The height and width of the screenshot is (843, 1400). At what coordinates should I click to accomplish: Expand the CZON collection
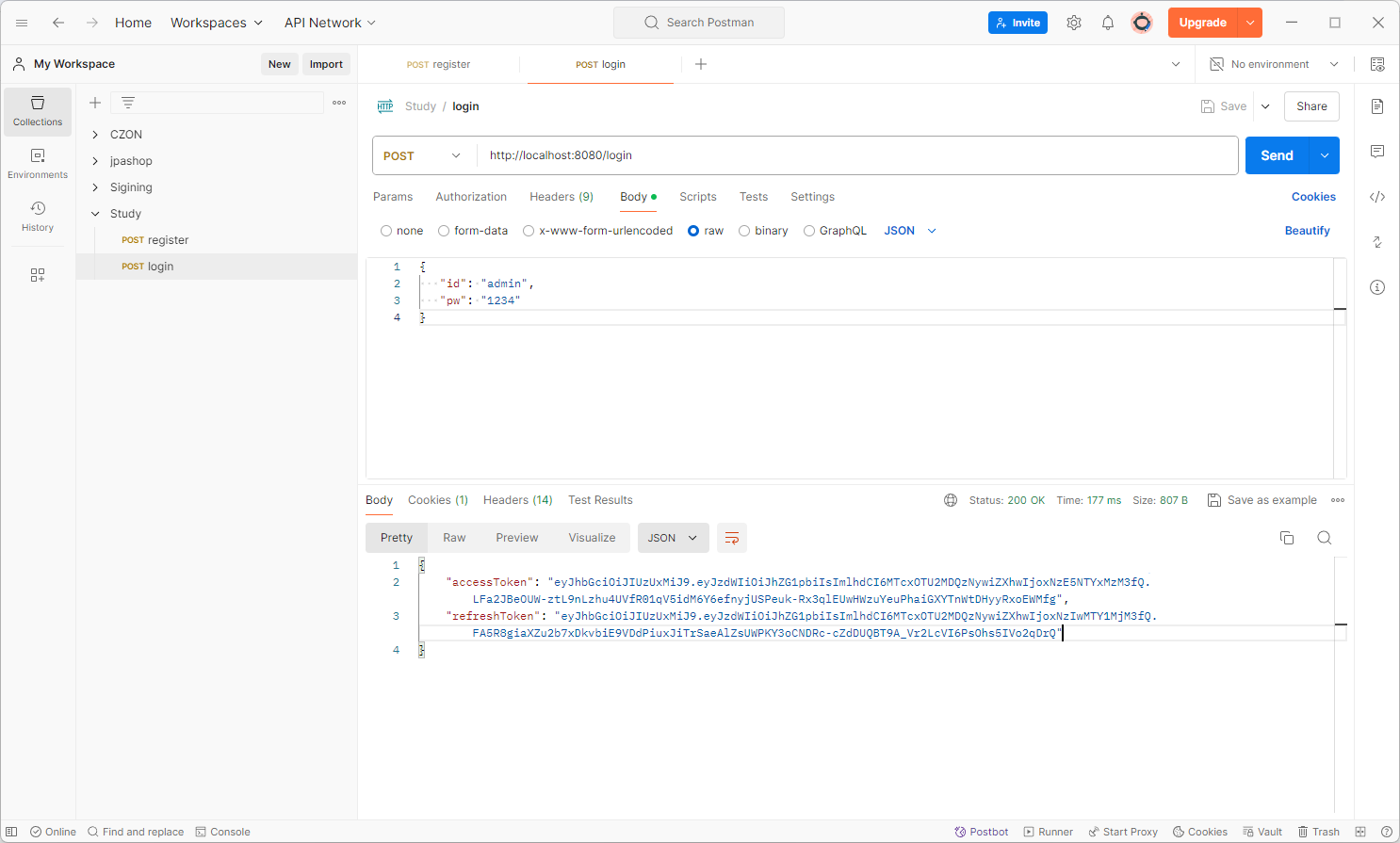[95, 135]
